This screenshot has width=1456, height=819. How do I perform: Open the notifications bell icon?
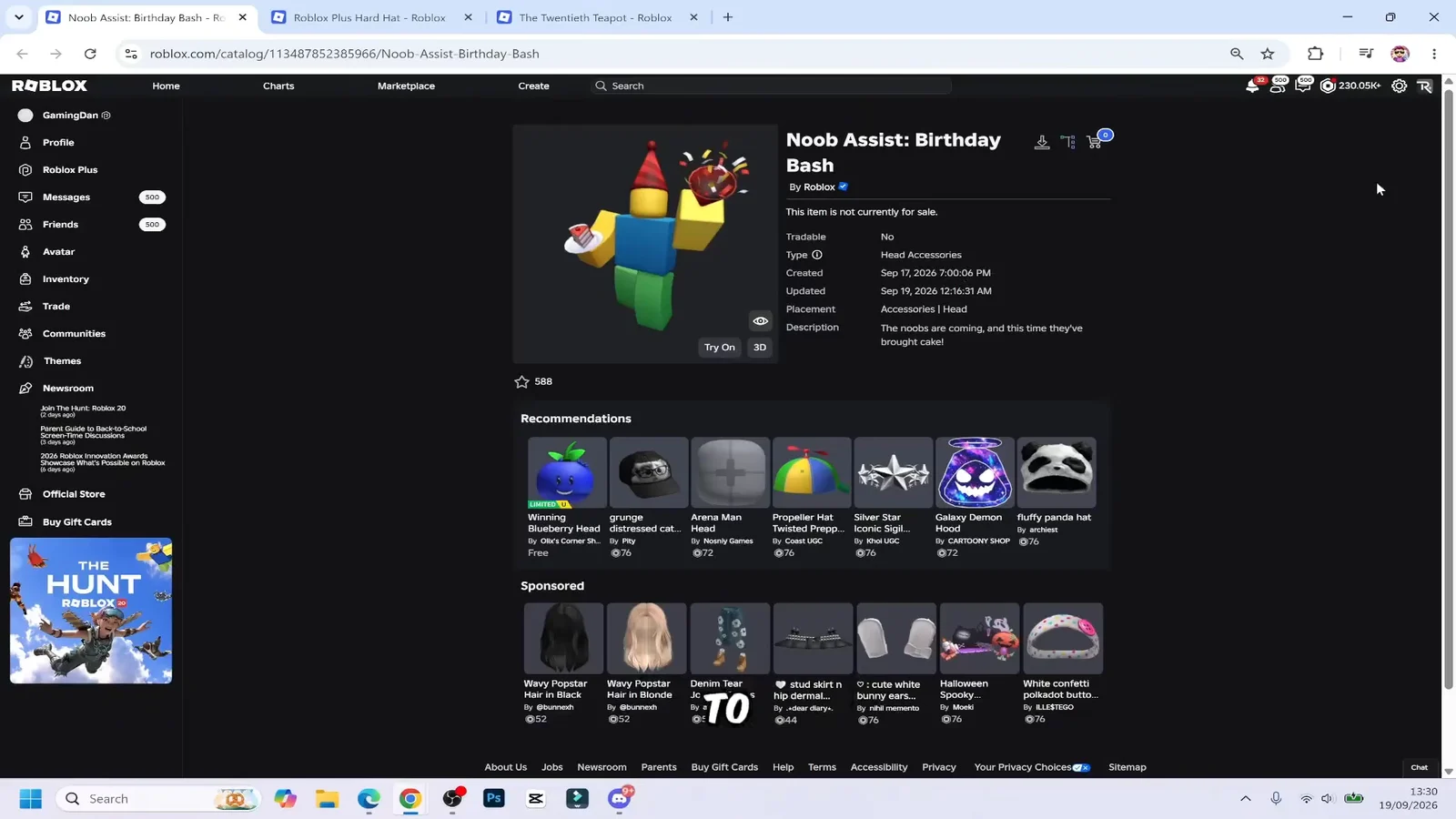[x=1252, y=86]
